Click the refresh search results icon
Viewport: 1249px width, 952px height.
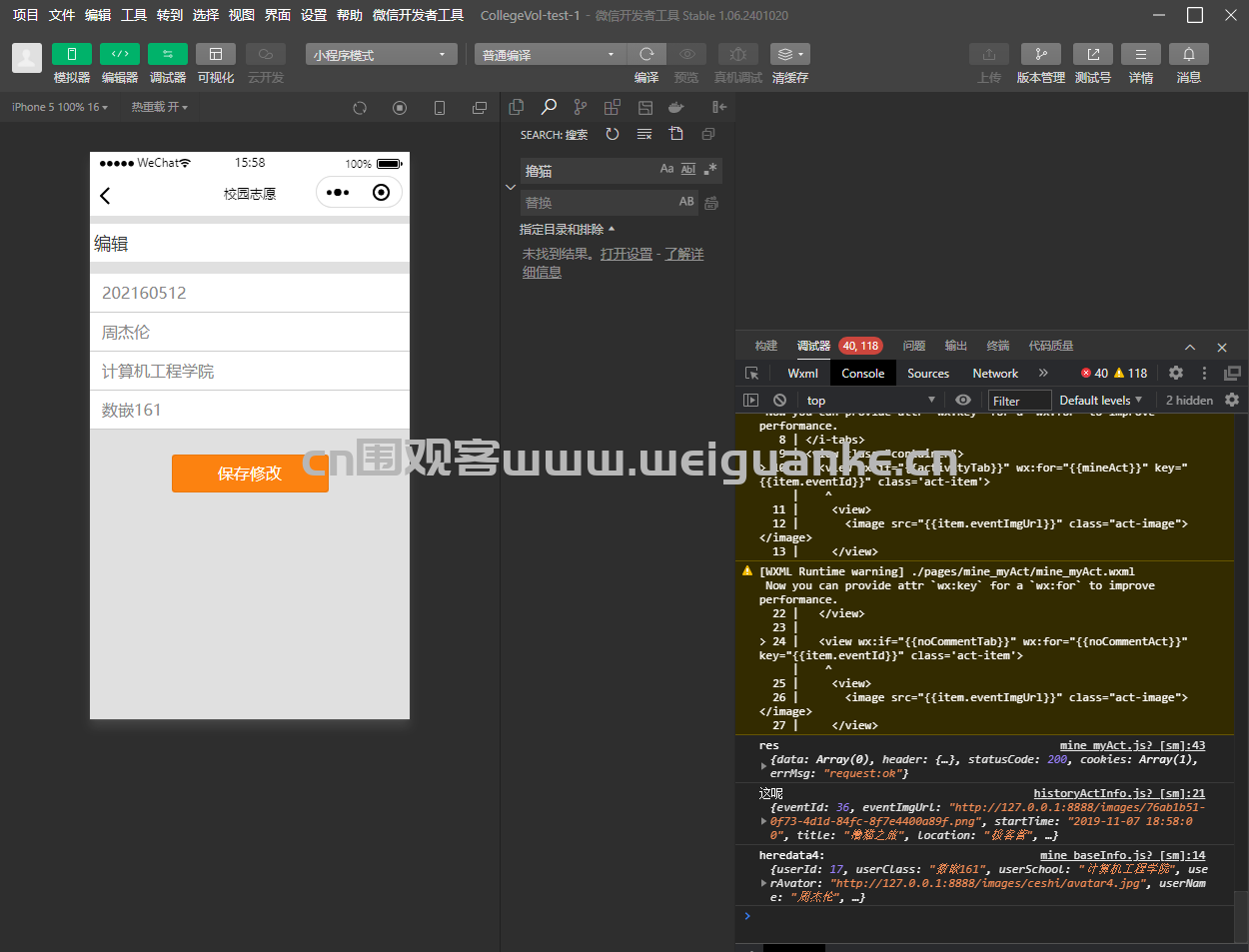613,134
